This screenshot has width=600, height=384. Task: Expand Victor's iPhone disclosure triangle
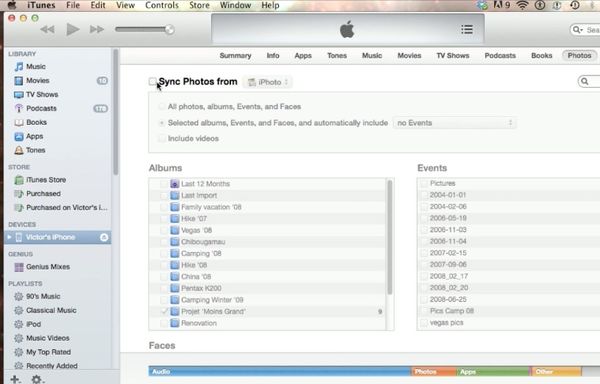click(9, 238)
